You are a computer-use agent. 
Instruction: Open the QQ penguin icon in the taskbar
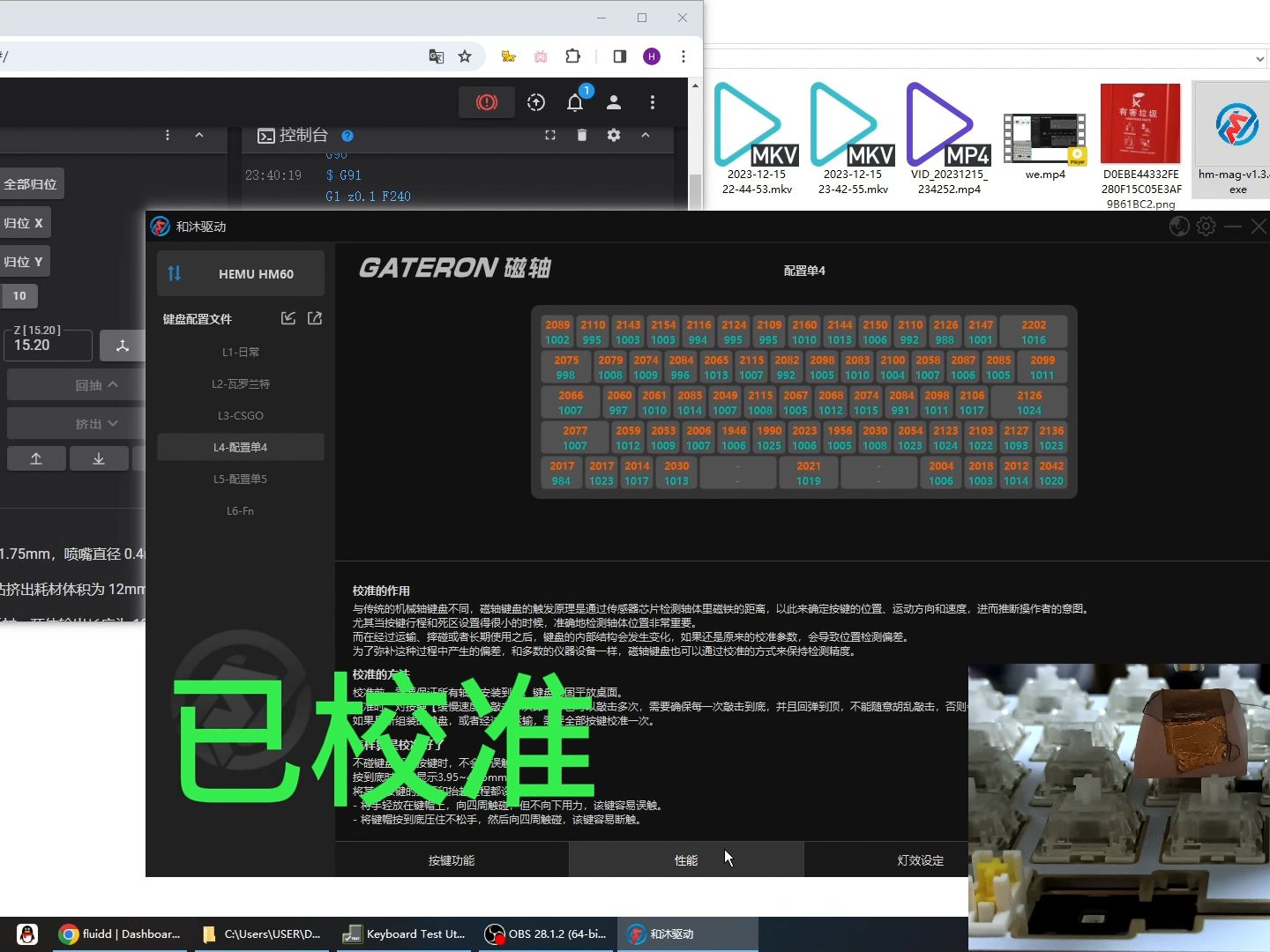pyautogui.click(x=27, y=934)
